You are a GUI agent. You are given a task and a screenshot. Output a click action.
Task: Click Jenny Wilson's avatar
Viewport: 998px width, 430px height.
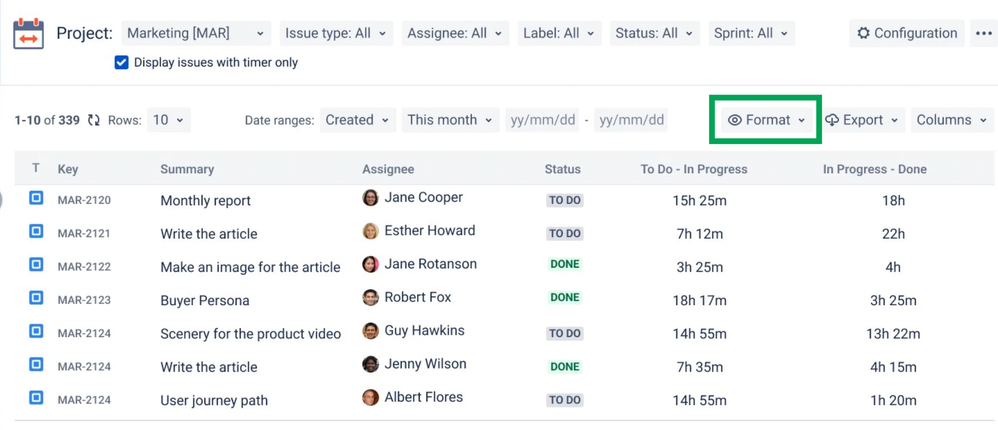point(370,364)
